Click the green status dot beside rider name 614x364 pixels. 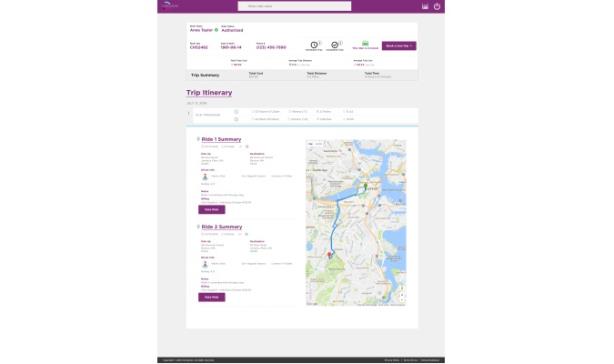216,30
